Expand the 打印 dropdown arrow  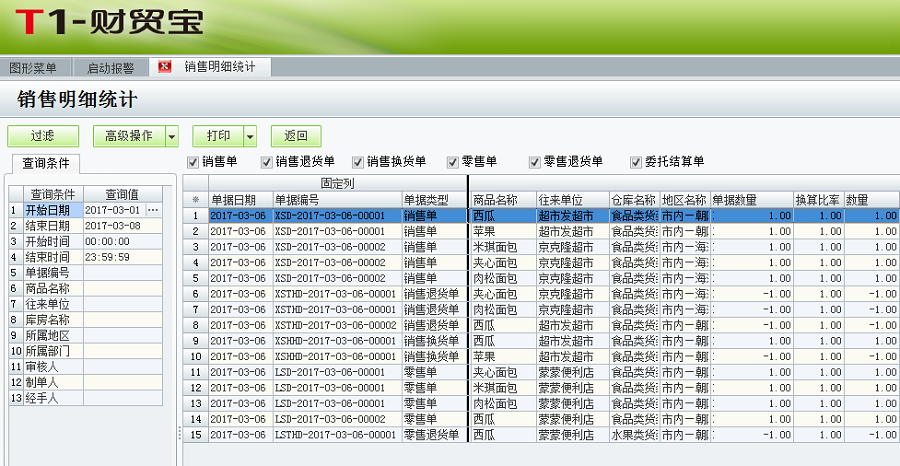coord(250,137)
